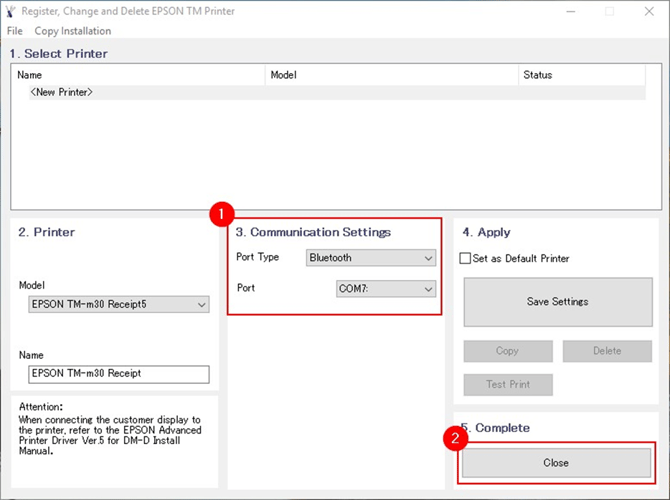Click the EPSON app icon in title bar
The height and width of the screenshot is (500, 670).
12,11
